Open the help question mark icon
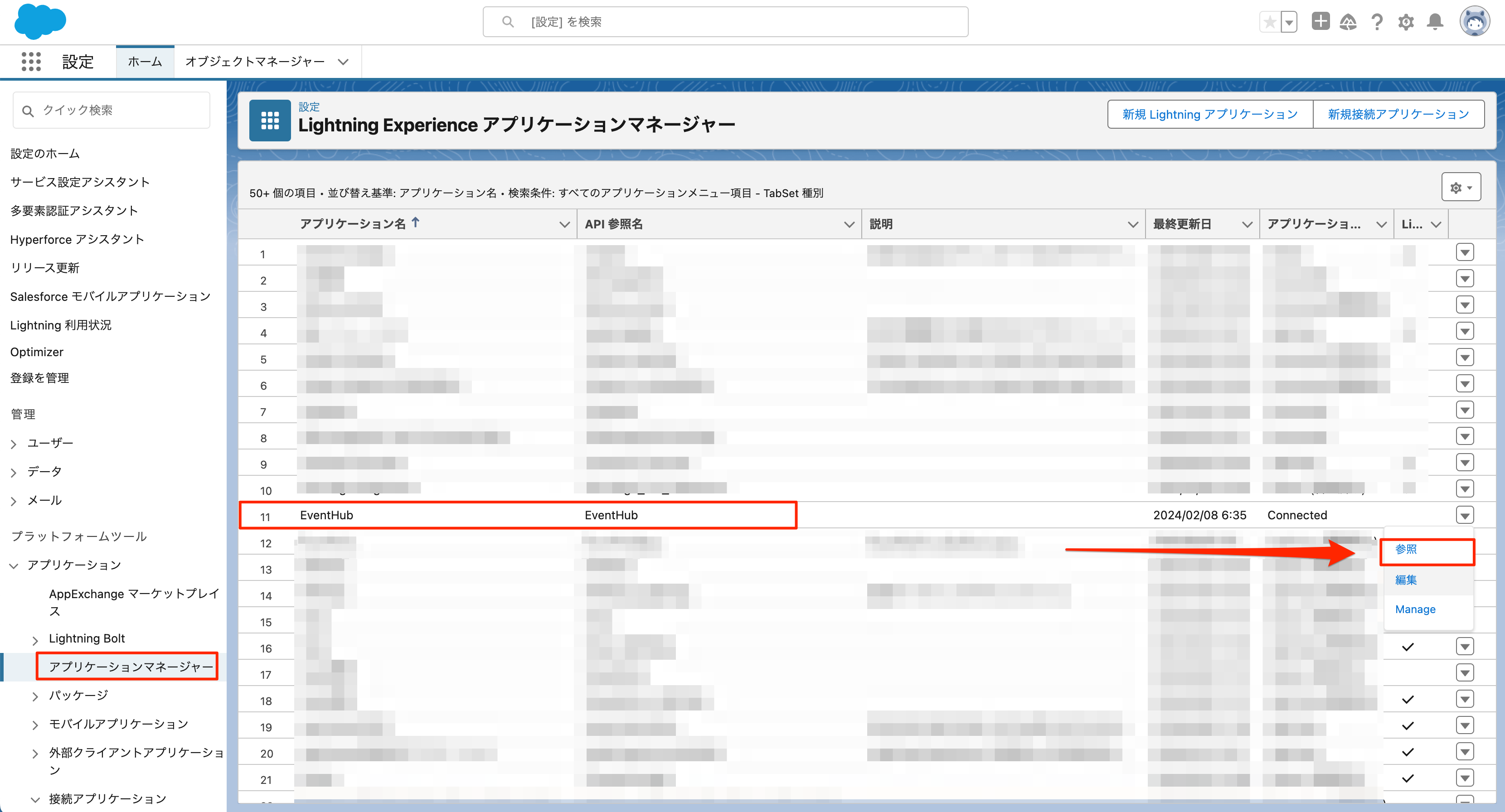Image resolution: width=1505 pixels, height=812 pixels. (1377, 22)
